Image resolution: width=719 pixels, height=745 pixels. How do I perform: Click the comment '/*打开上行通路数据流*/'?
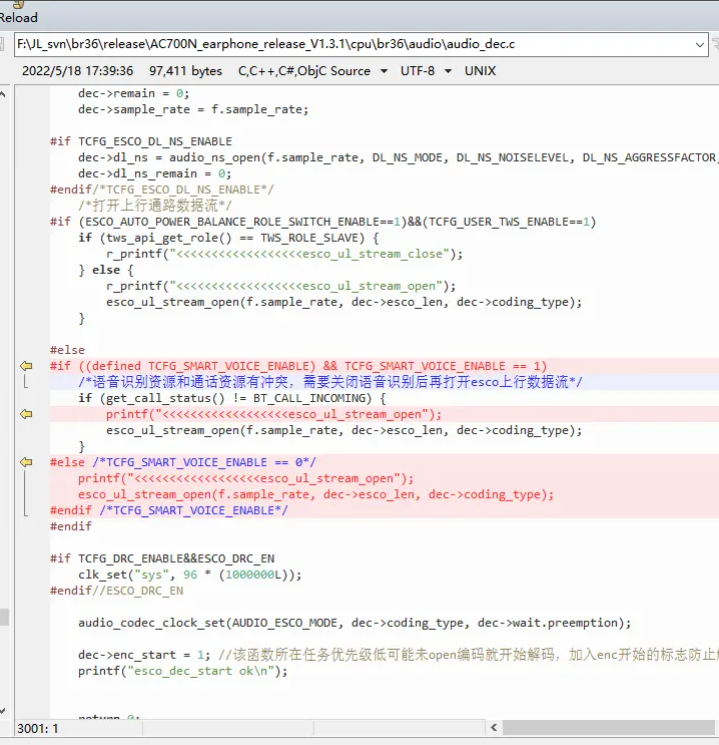[x=155, y=206]
